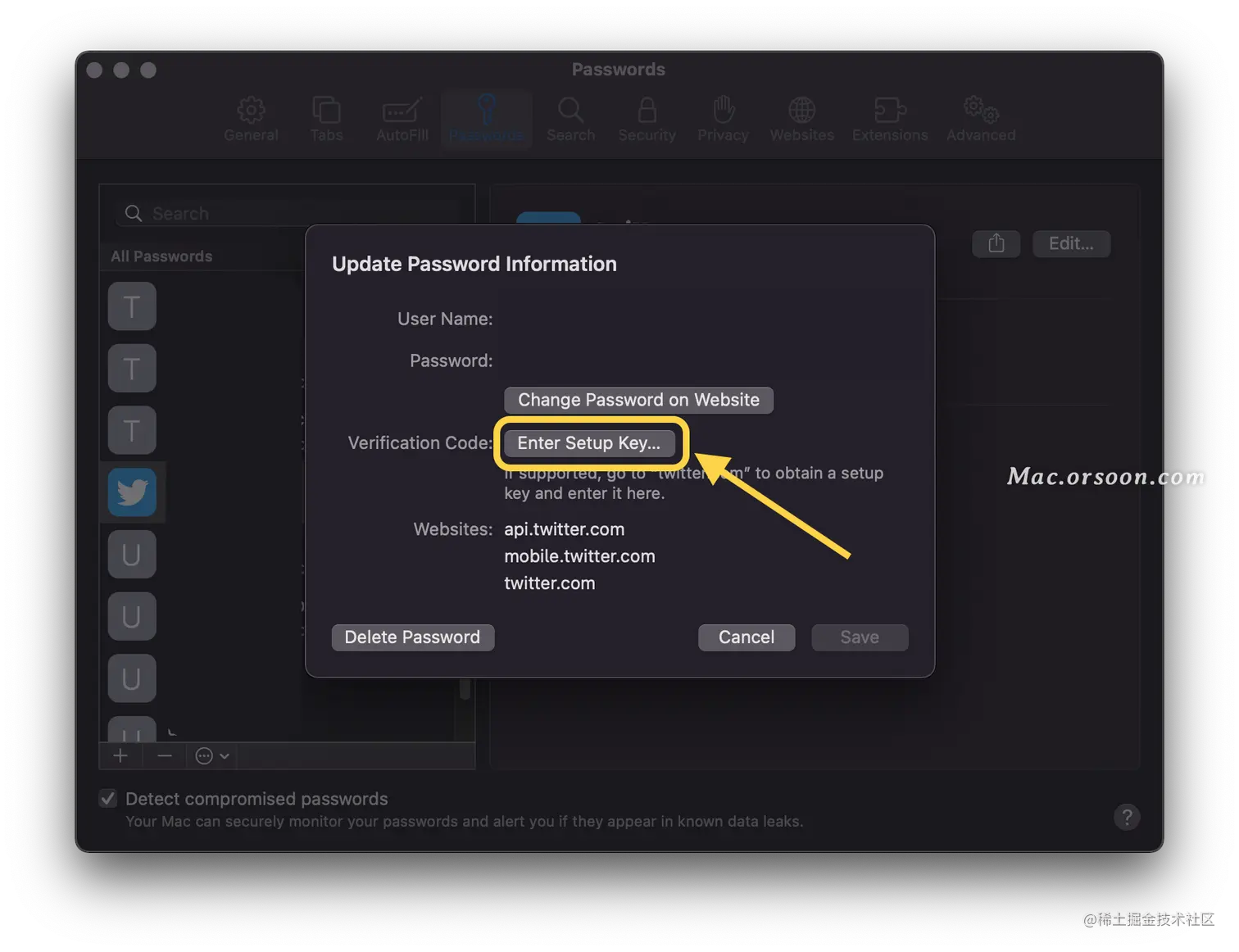Click the Enter Setup Key... button

pyautogui.click(x=589, y=443)
